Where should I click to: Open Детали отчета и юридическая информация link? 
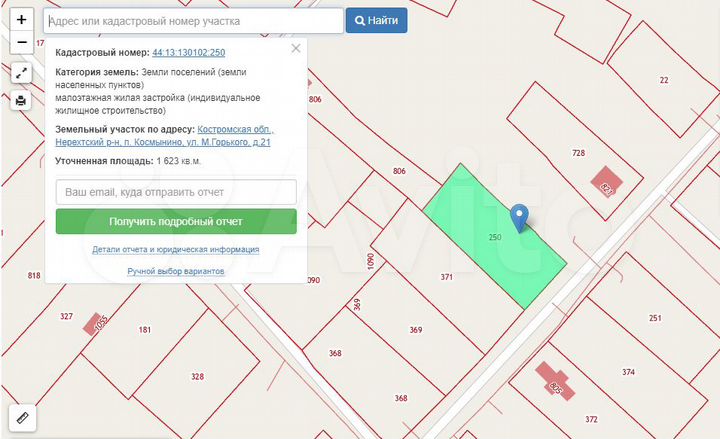pyautogui.click(x=176, y=250)
